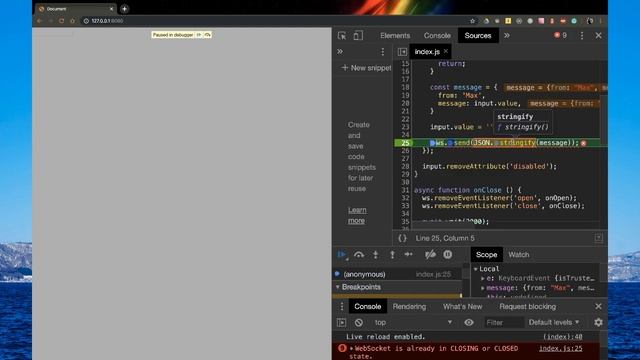Viewport: 640px width, 360px height.
Task: Toggle the device toolbar icon
Action: coord(358,36)
